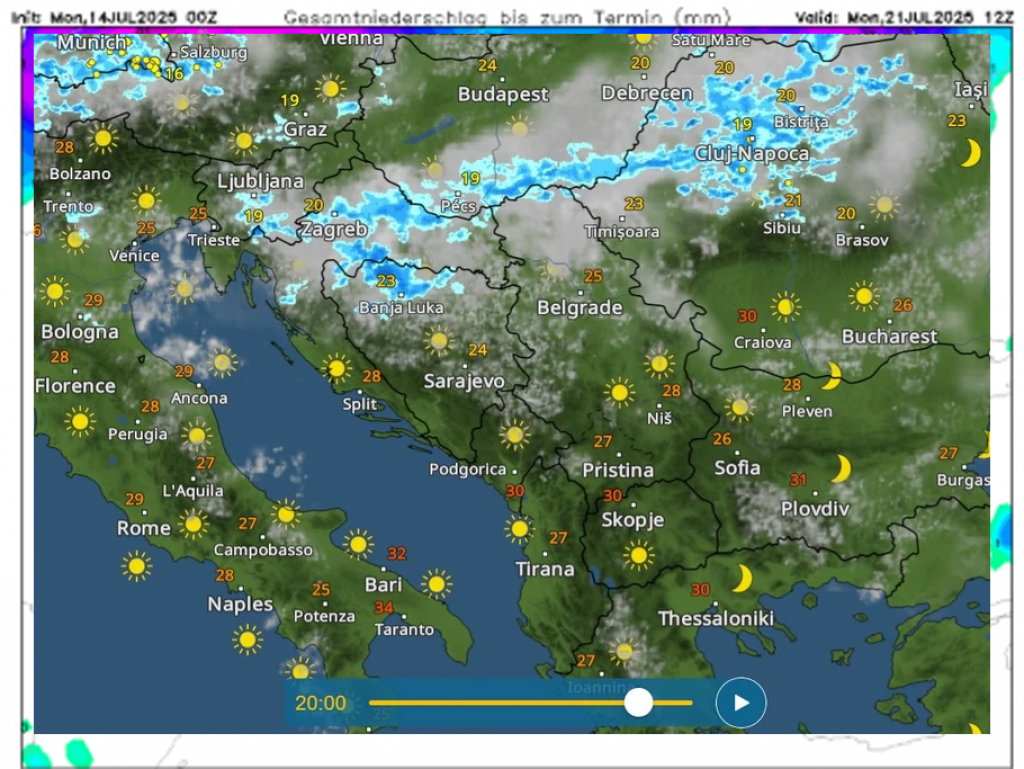This screenshot has width=1024, height=769.
Task: Select the sun icon beside Graz
Action: [x=330, y=89]
